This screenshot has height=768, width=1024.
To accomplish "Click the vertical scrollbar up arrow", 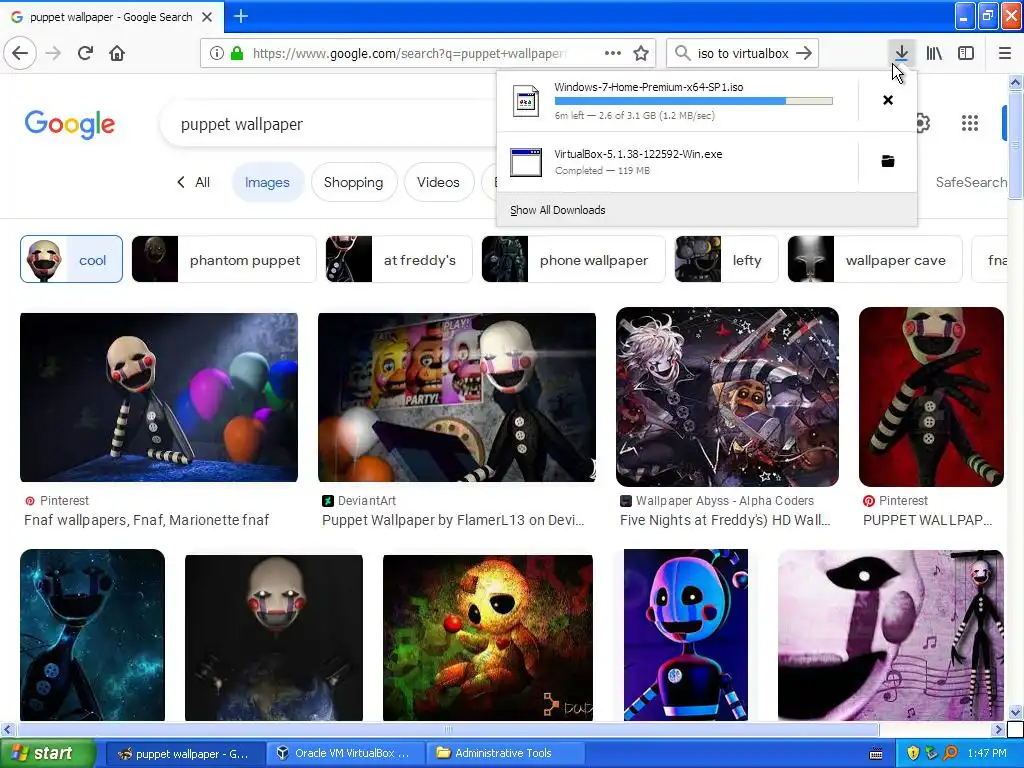I will [x=1015, y=82].
